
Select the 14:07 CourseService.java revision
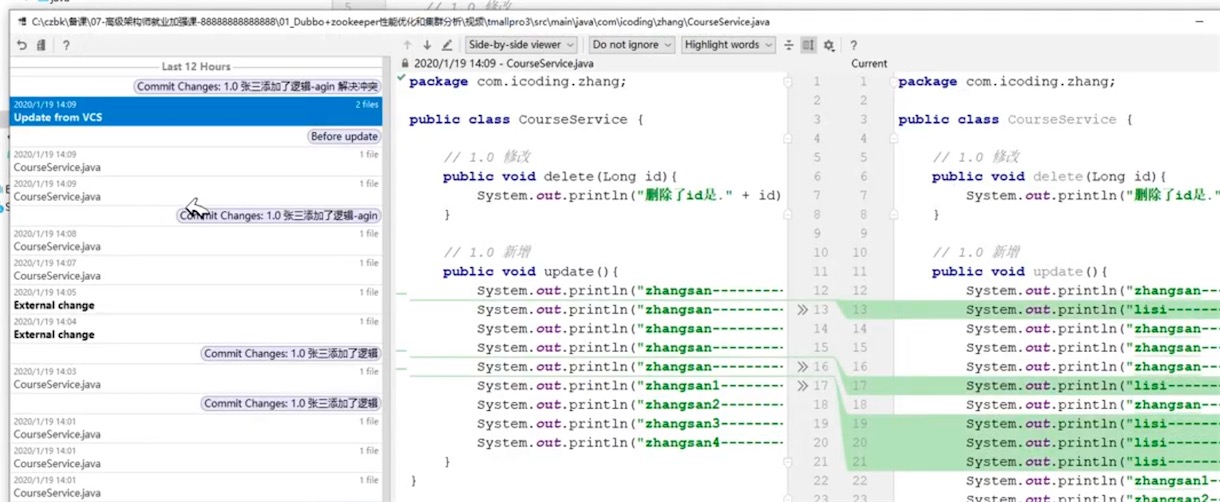click(196, 269)
